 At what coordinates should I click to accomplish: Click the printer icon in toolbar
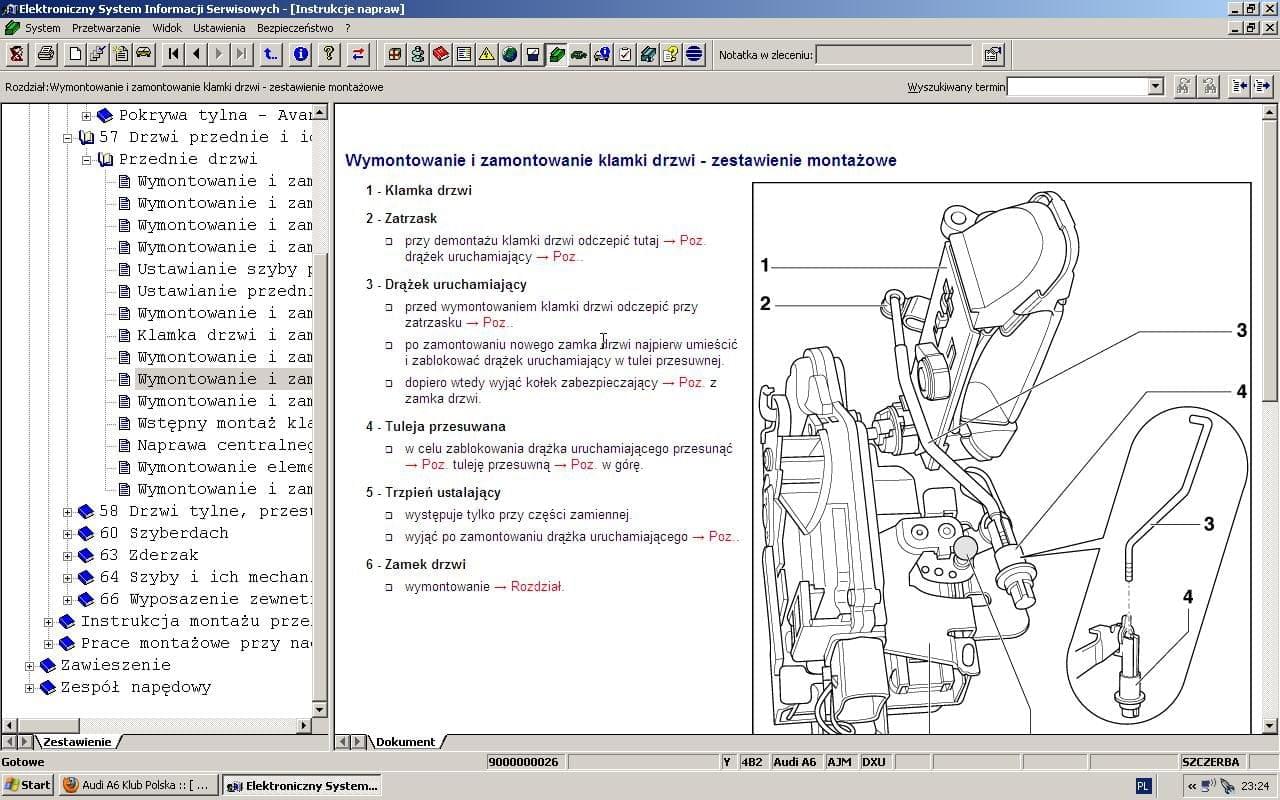(x=46, y=54)
